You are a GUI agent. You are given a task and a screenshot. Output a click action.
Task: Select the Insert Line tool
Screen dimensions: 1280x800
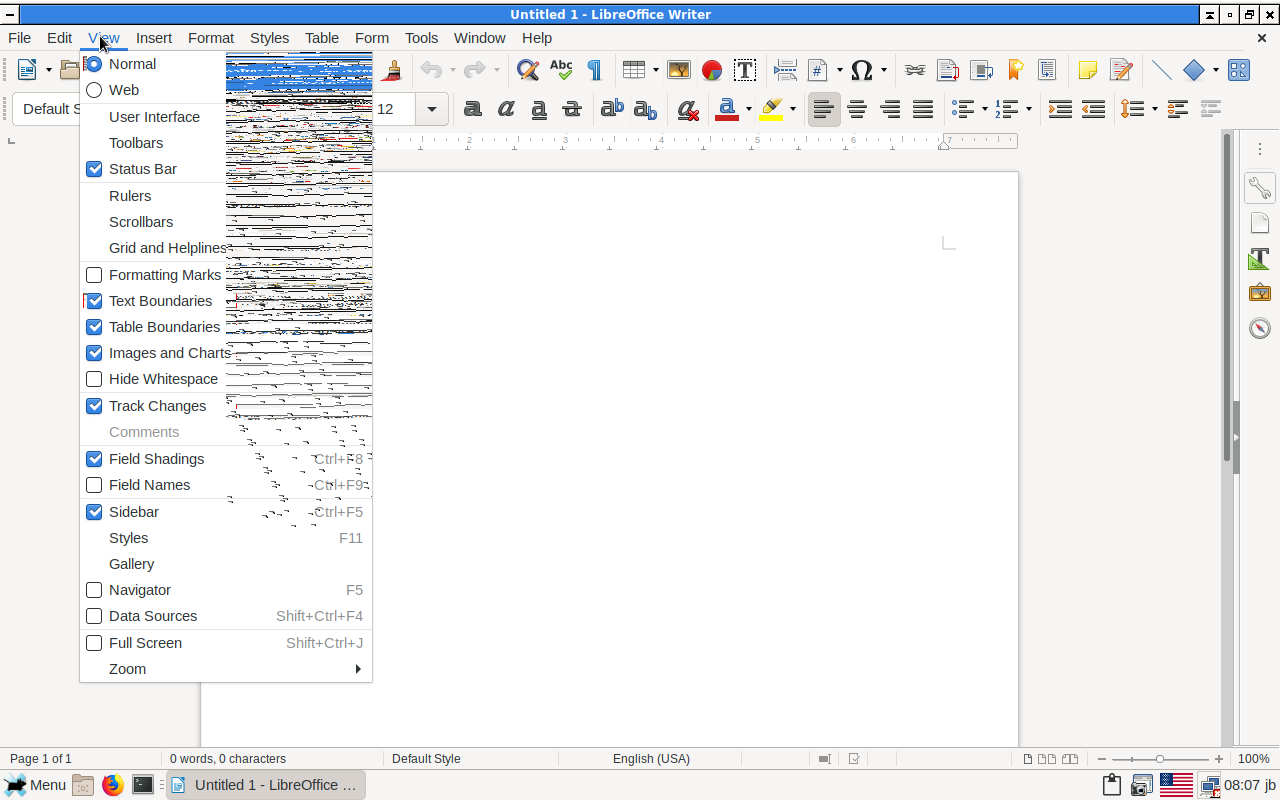coord(1161,70)
